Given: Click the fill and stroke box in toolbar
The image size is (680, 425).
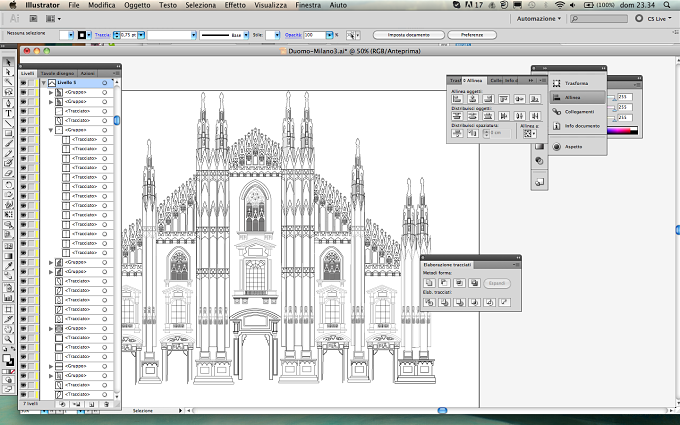Looking at the screenshot, I should 8,360.
